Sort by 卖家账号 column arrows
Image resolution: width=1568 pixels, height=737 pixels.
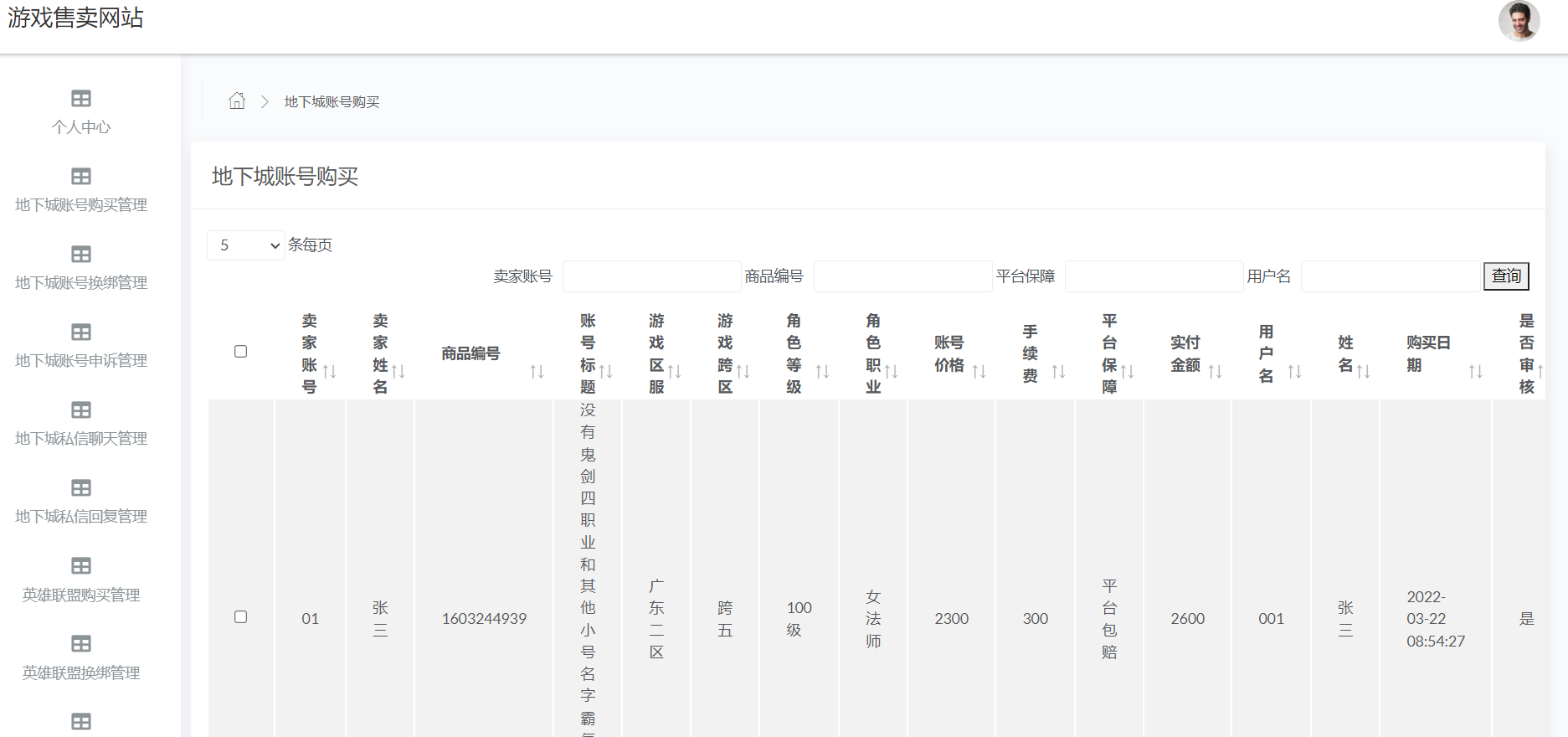coord(330,371)
